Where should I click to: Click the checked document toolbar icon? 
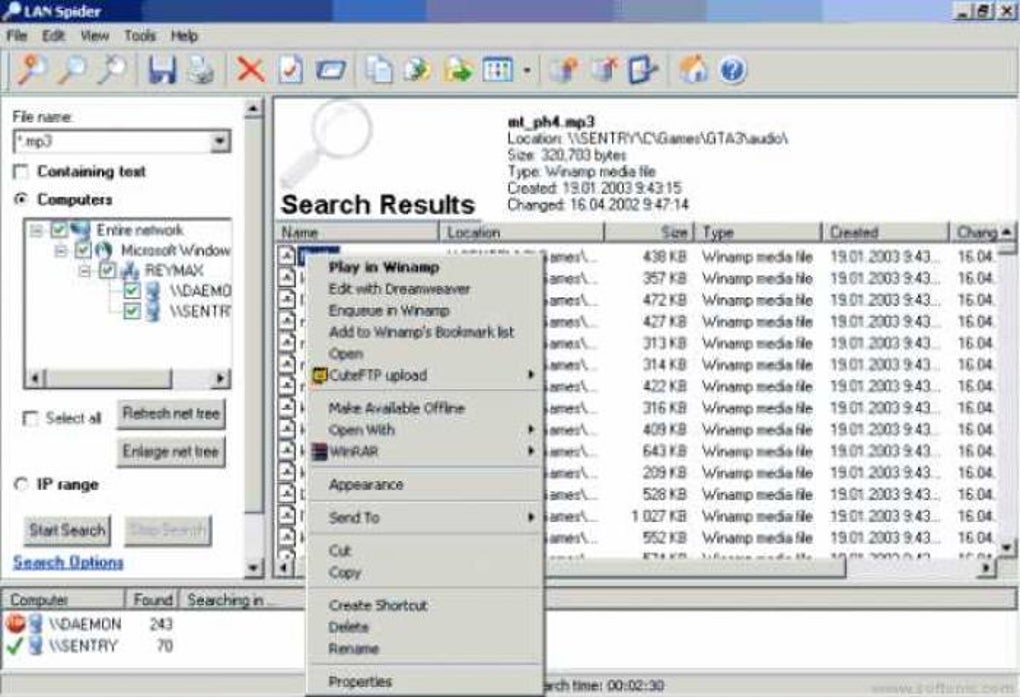(x=290, y=70)
